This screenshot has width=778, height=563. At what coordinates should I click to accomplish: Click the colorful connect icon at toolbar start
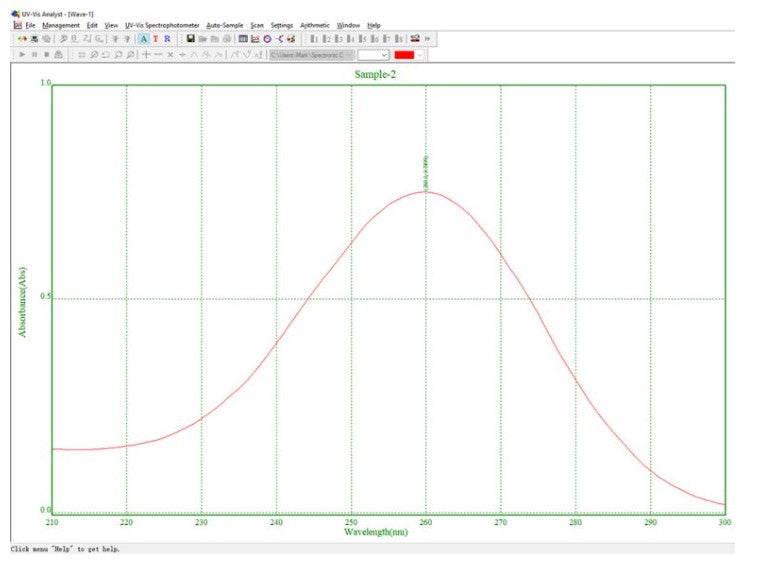tap(22, 39)
